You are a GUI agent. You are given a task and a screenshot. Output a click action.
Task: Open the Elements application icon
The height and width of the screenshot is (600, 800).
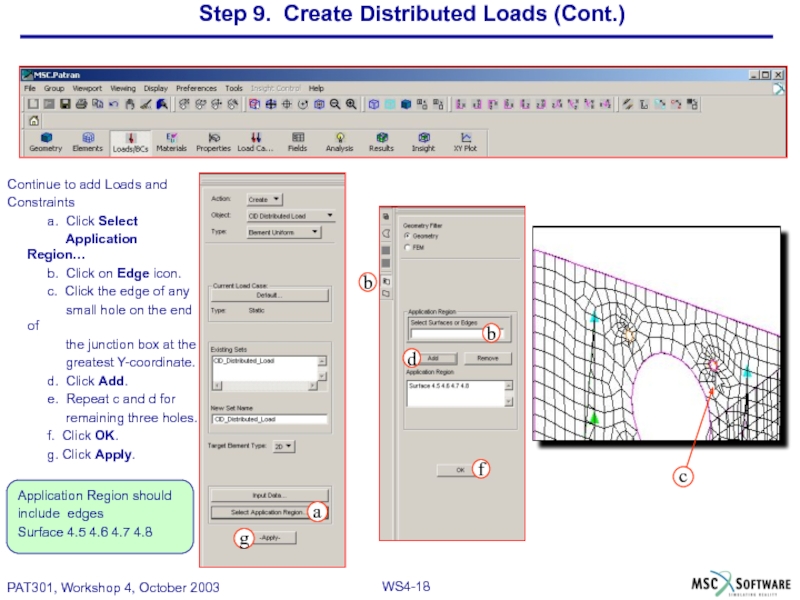(x=87, y=141)
